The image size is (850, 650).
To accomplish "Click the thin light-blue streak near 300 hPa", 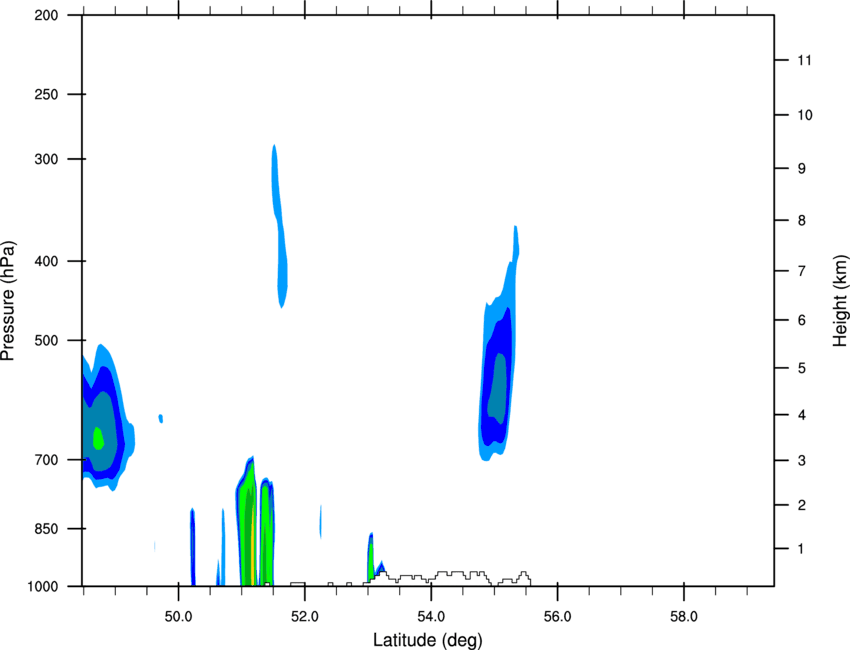I will pos(279,226).
